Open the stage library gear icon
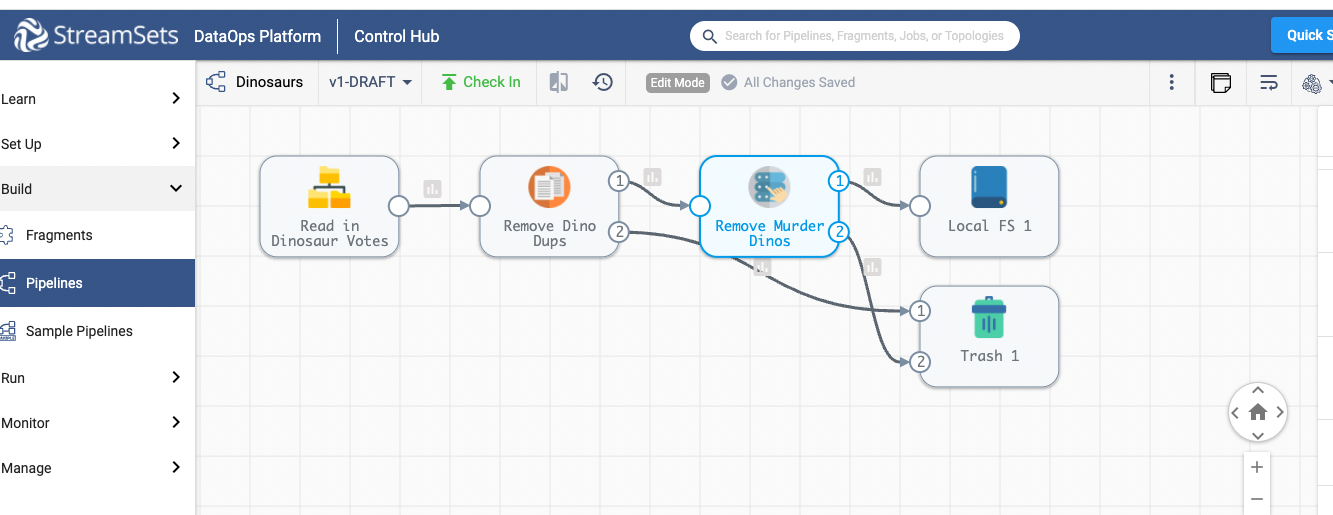 tap(1312, 84)
